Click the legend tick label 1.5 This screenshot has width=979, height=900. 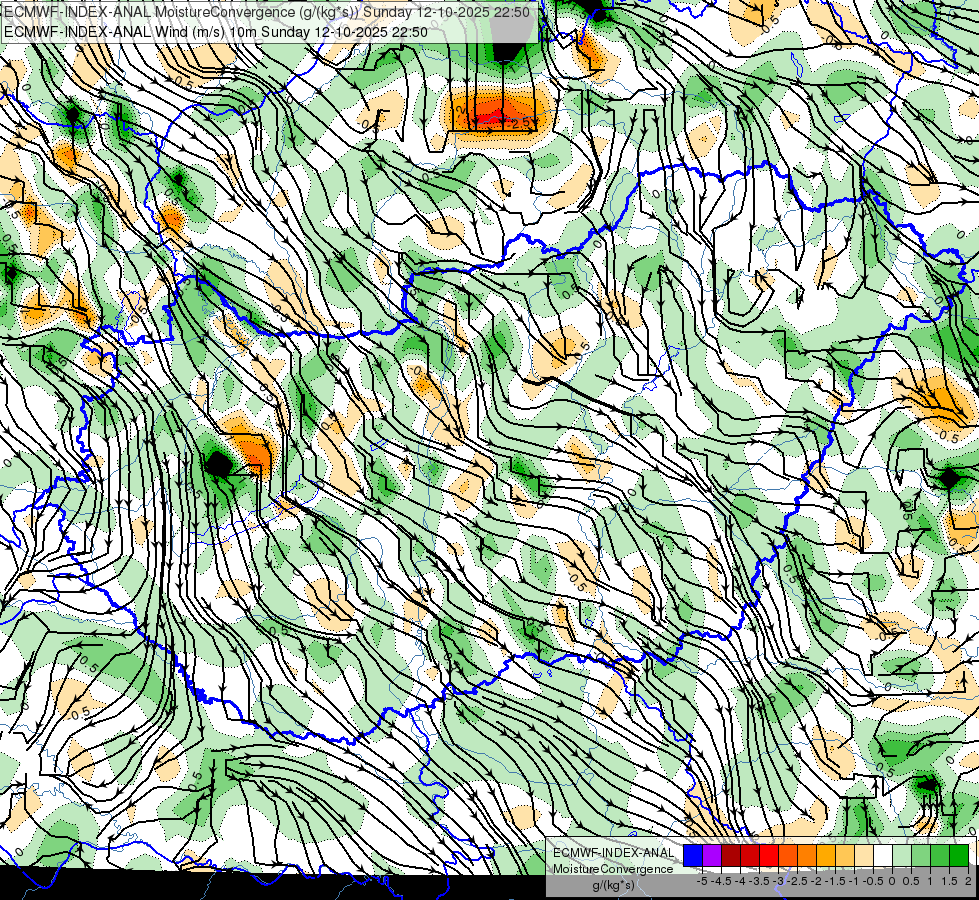coord(950,881)
